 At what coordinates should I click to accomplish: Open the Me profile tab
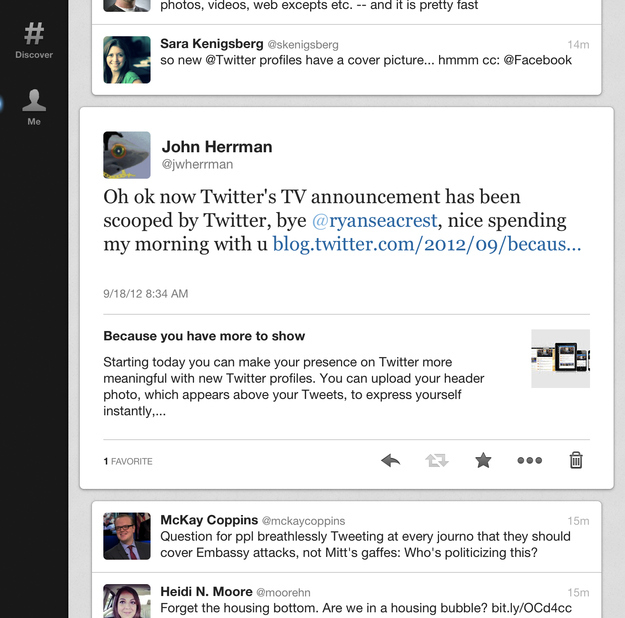[x=34, y=107]
